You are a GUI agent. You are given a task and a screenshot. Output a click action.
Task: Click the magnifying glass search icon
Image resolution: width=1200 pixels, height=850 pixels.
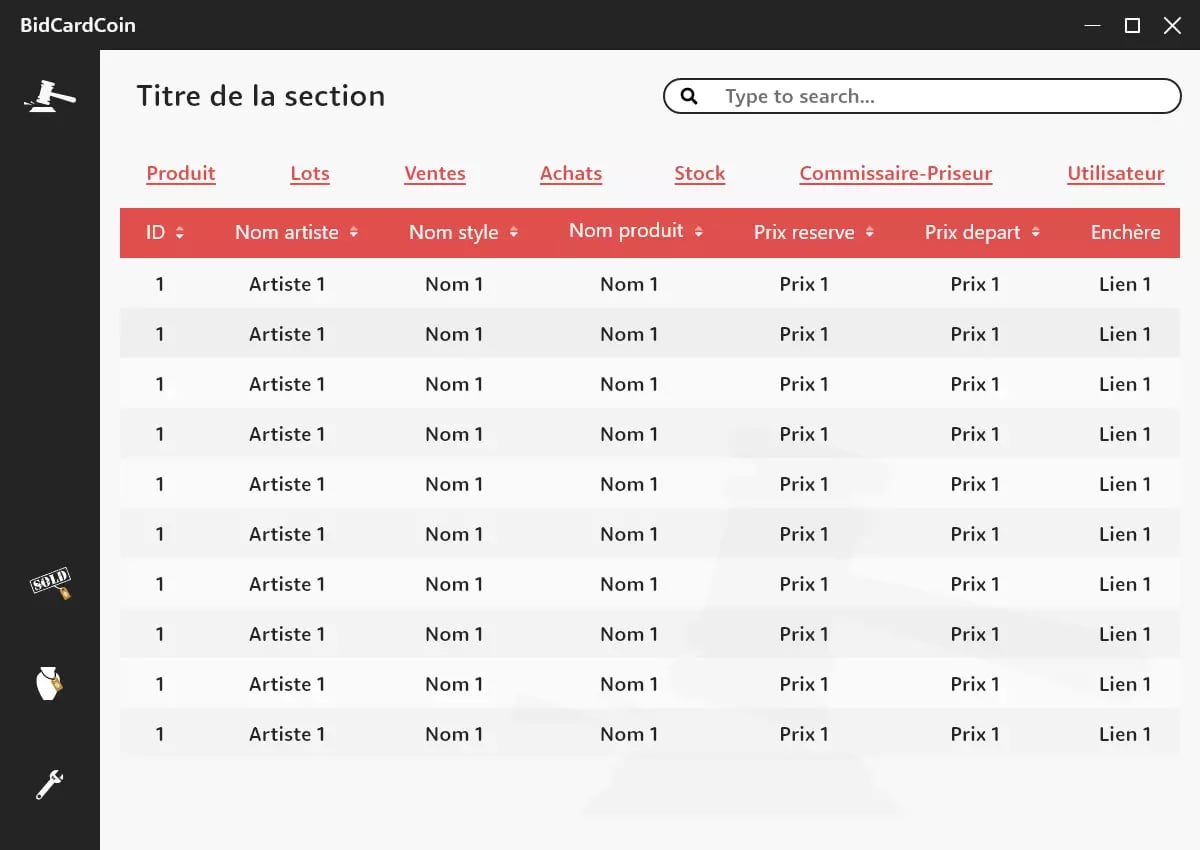point(689,96)
